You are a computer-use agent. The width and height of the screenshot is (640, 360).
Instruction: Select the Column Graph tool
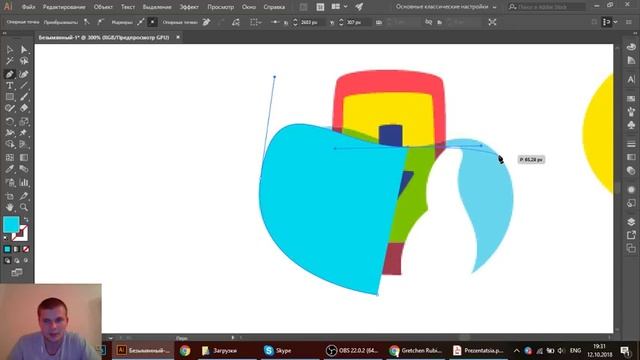[x=24, y=182]
